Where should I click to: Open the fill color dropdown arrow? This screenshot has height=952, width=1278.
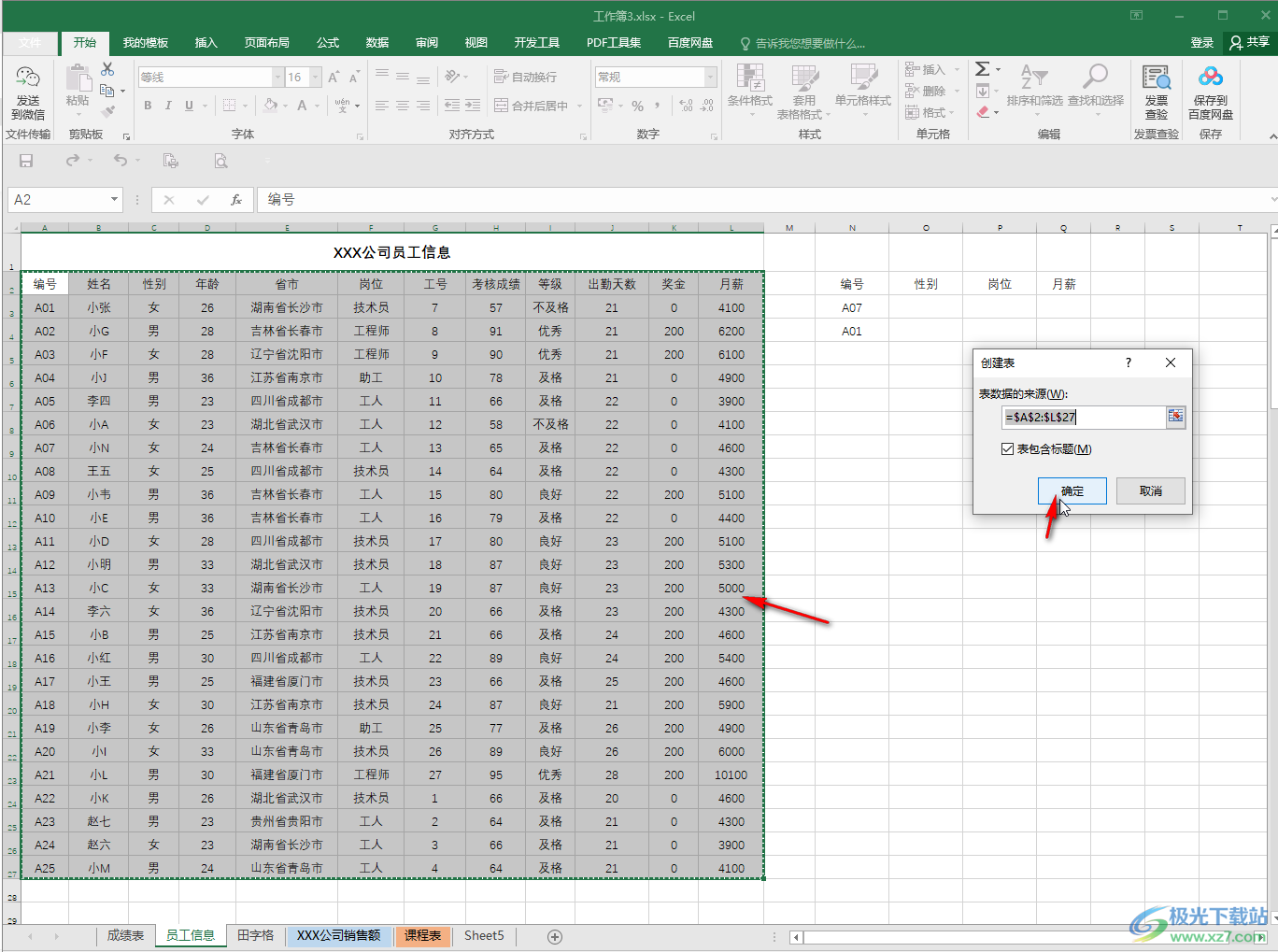(284, 106)
